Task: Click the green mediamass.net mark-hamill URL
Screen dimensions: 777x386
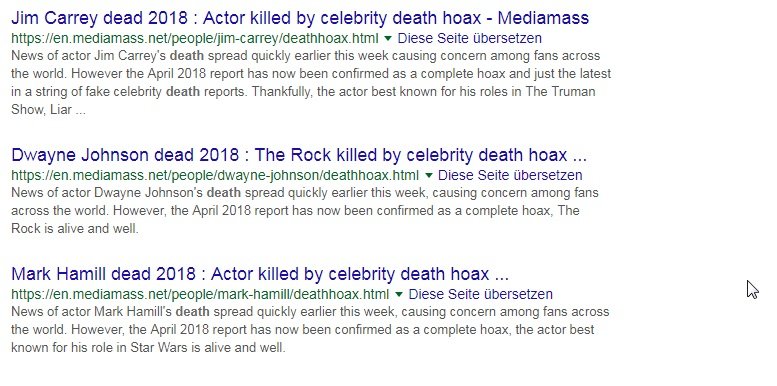Action: (200, 294)
